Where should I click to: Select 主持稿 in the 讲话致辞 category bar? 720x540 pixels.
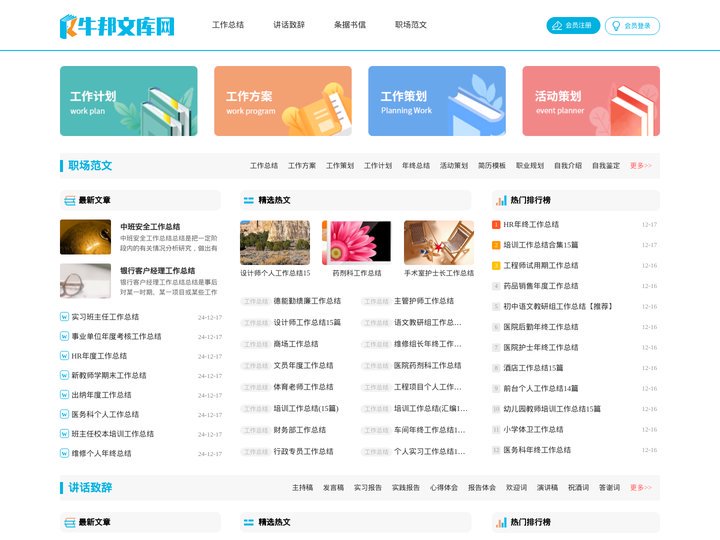click(303, 488)
